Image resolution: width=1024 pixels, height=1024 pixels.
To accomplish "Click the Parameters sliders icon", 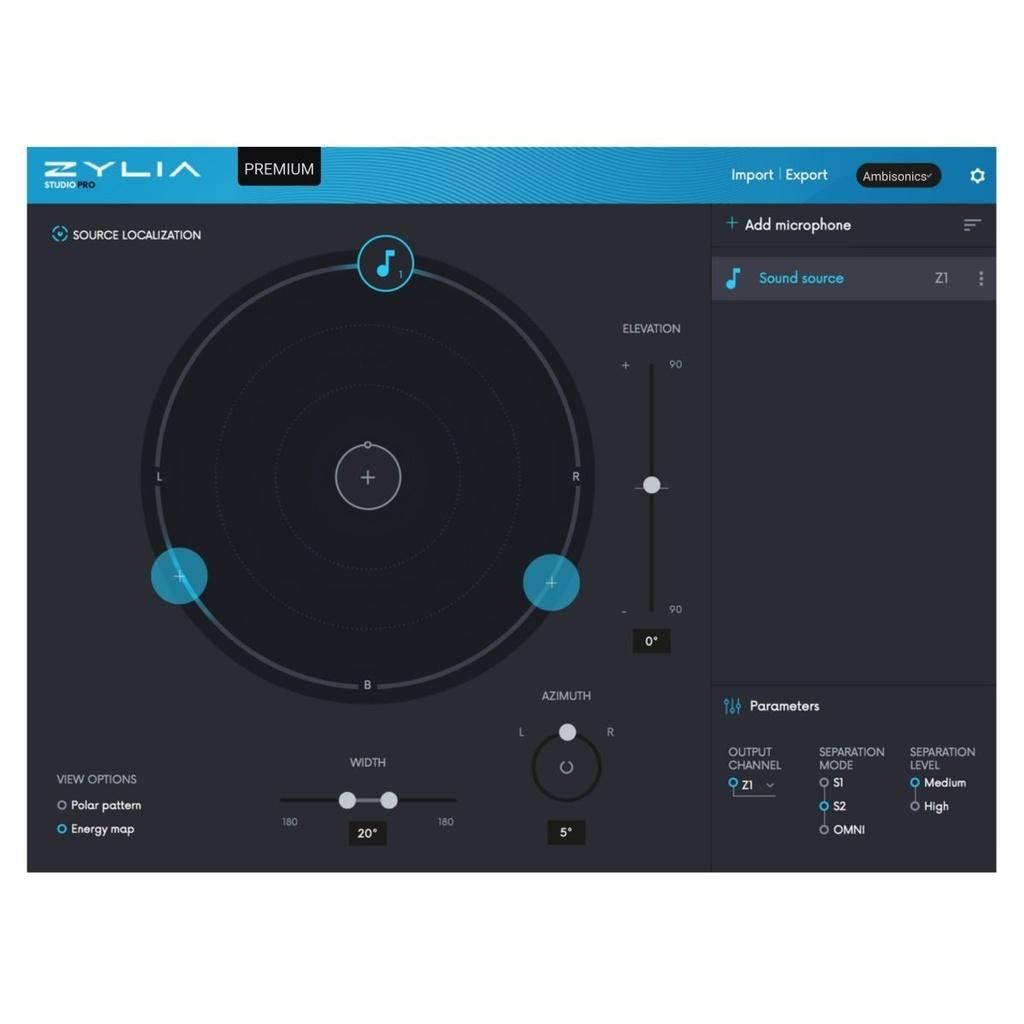I will pos(732,706).
